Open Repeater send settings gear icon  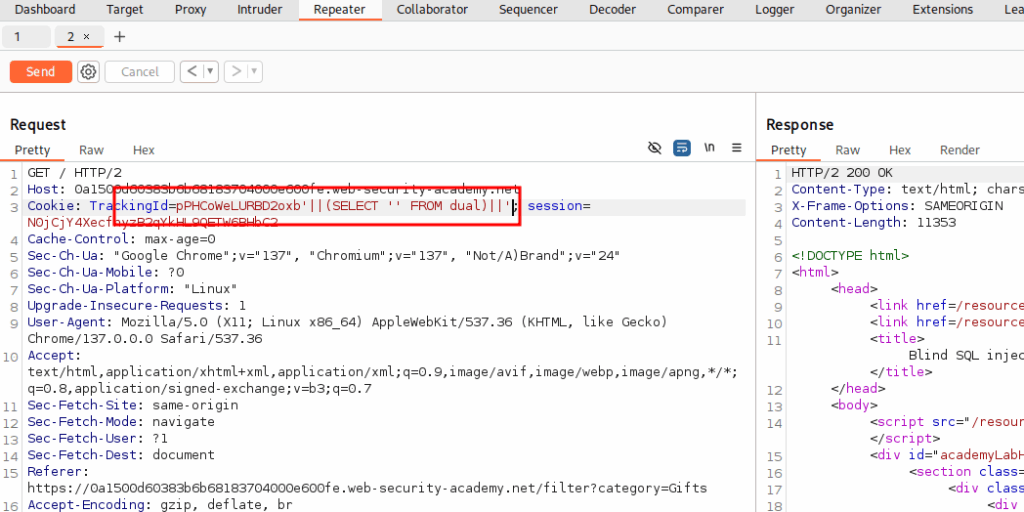[x=89, y=72]
